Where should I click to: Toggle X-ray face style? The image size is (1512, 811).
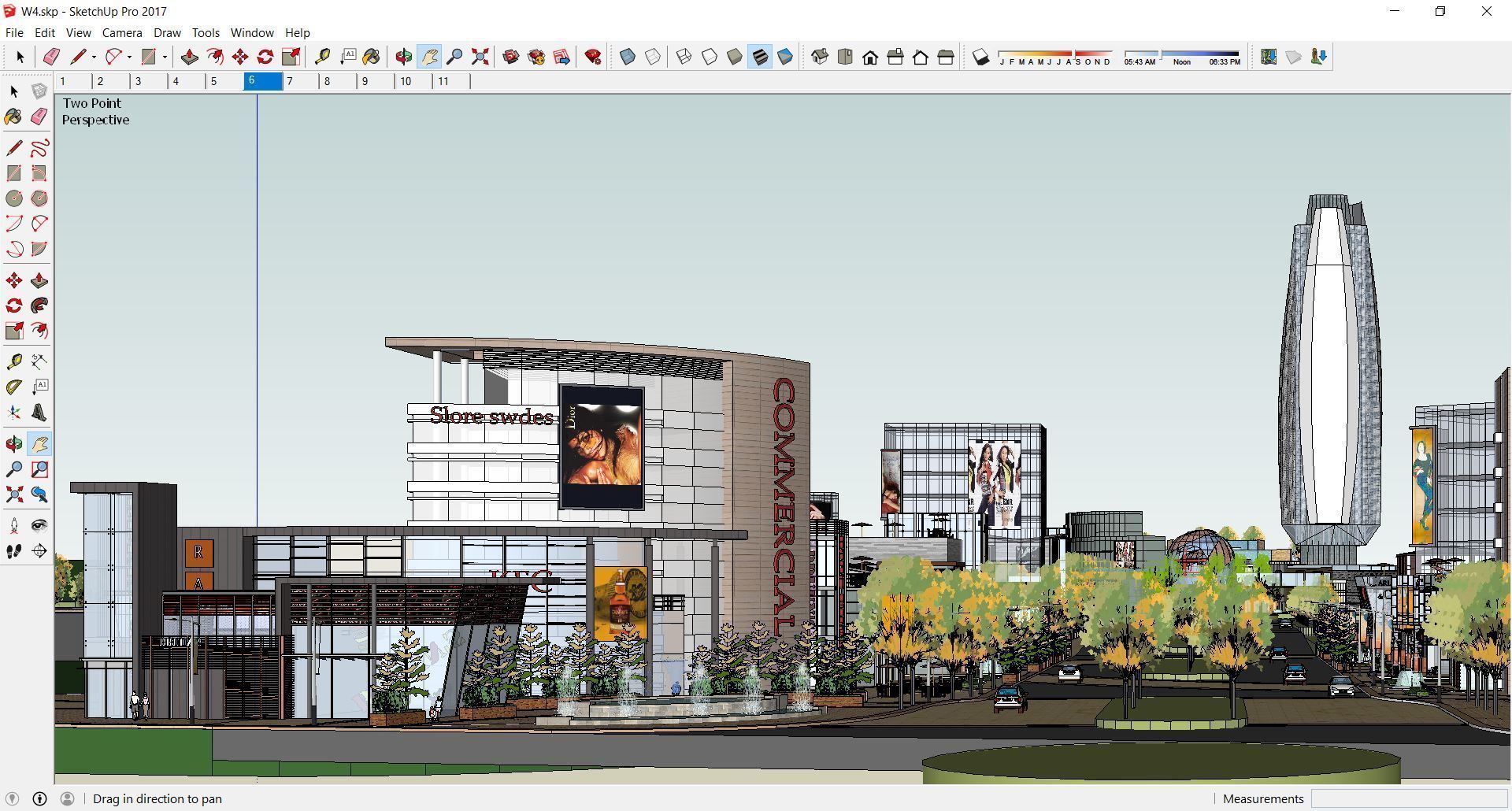[626, 57]
